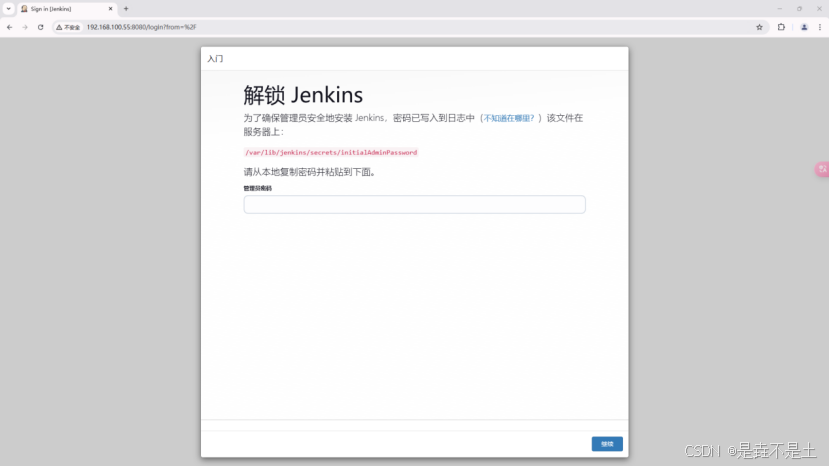This screenshot has width=829, height=467.
Task: Open the tab search dropdown arrow
Action: pyautogui.click(x=8, y=8)
